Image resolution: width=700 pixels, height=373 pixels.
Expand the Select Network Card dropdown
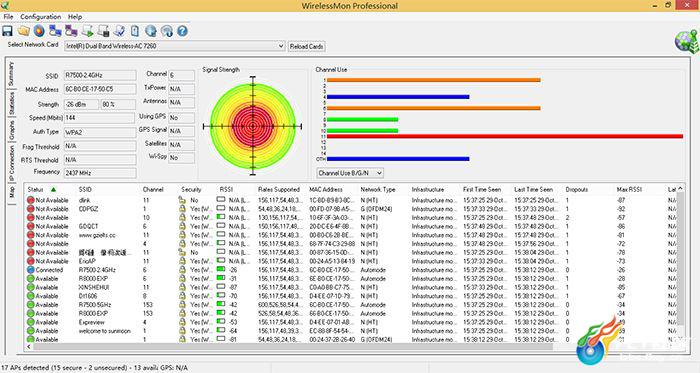(x=280, y=46)
